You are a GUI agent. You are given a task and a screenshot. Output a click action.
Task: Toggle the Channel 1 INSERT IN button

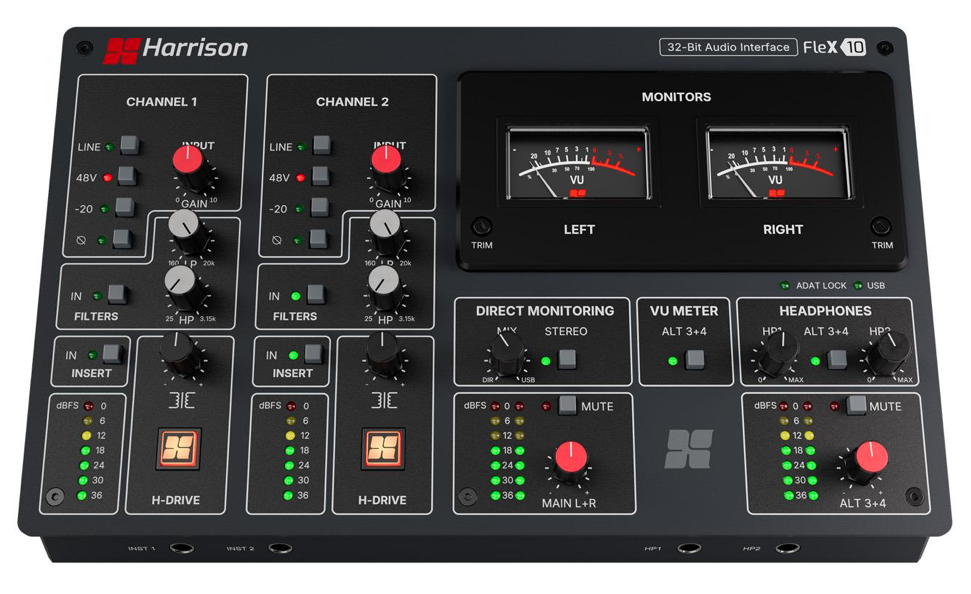point(112,354)
